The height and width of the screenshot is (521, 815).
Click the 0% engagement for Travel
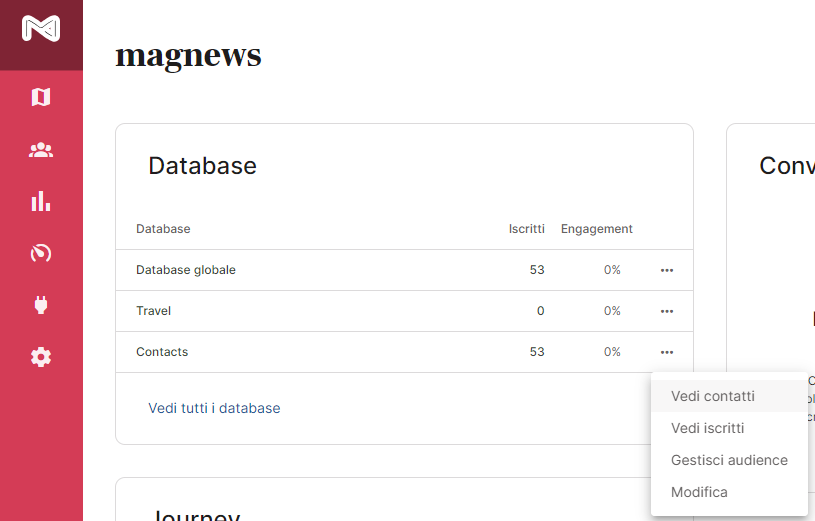pos(612,311)
